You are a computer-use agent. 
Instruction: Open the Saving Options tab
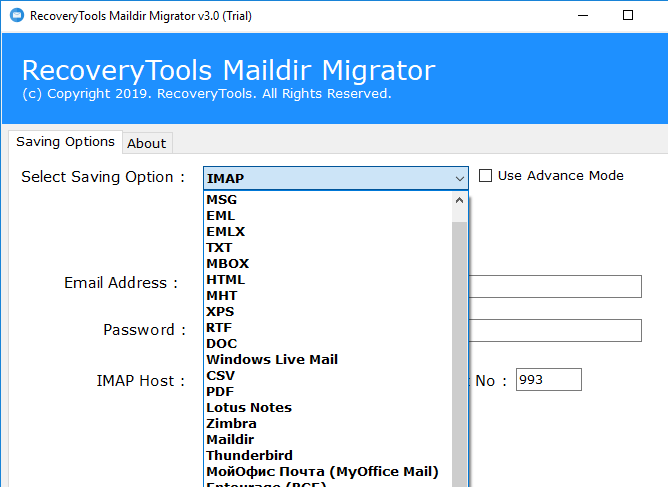click(x=66, y=141)
